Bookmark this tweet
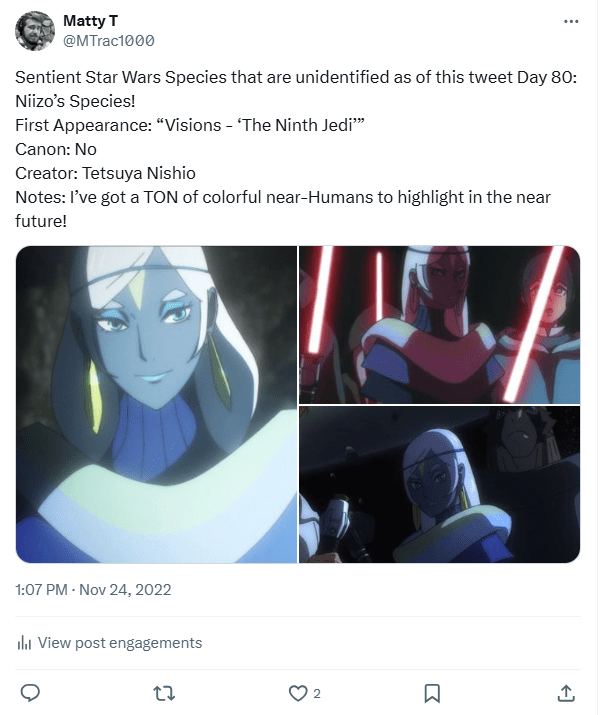The width and height of the screenshot is (600, 715). click(432, 694)
